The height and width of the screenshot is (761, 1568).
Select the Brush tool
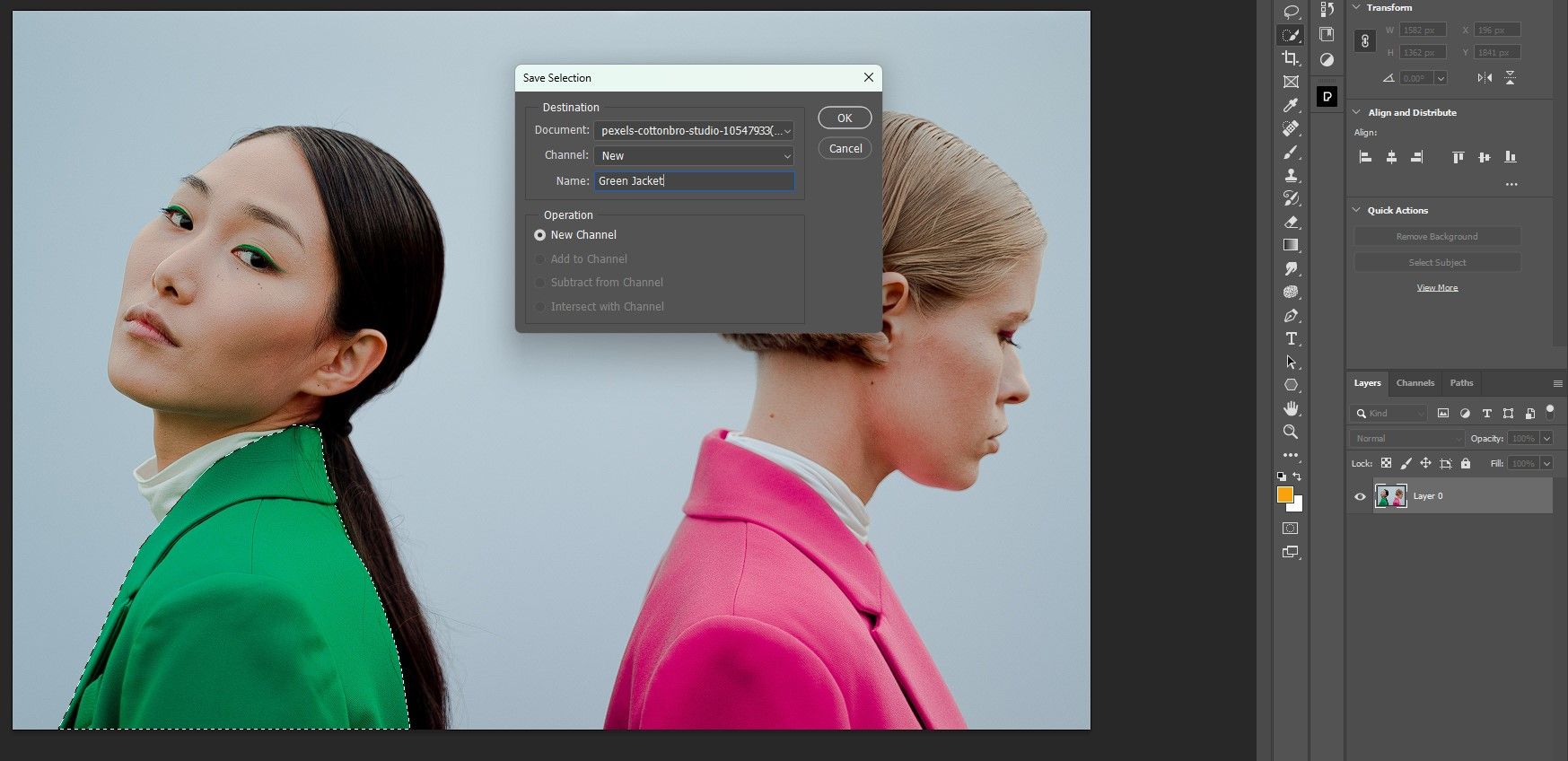tap(1291, 152)
